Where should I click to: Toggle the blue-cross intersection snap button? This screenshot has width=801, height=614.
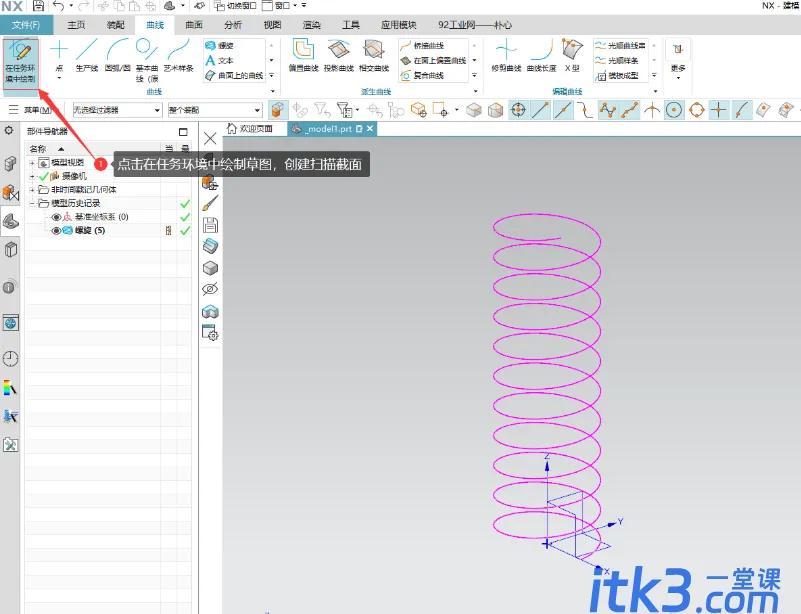click(x=718, y=110)
